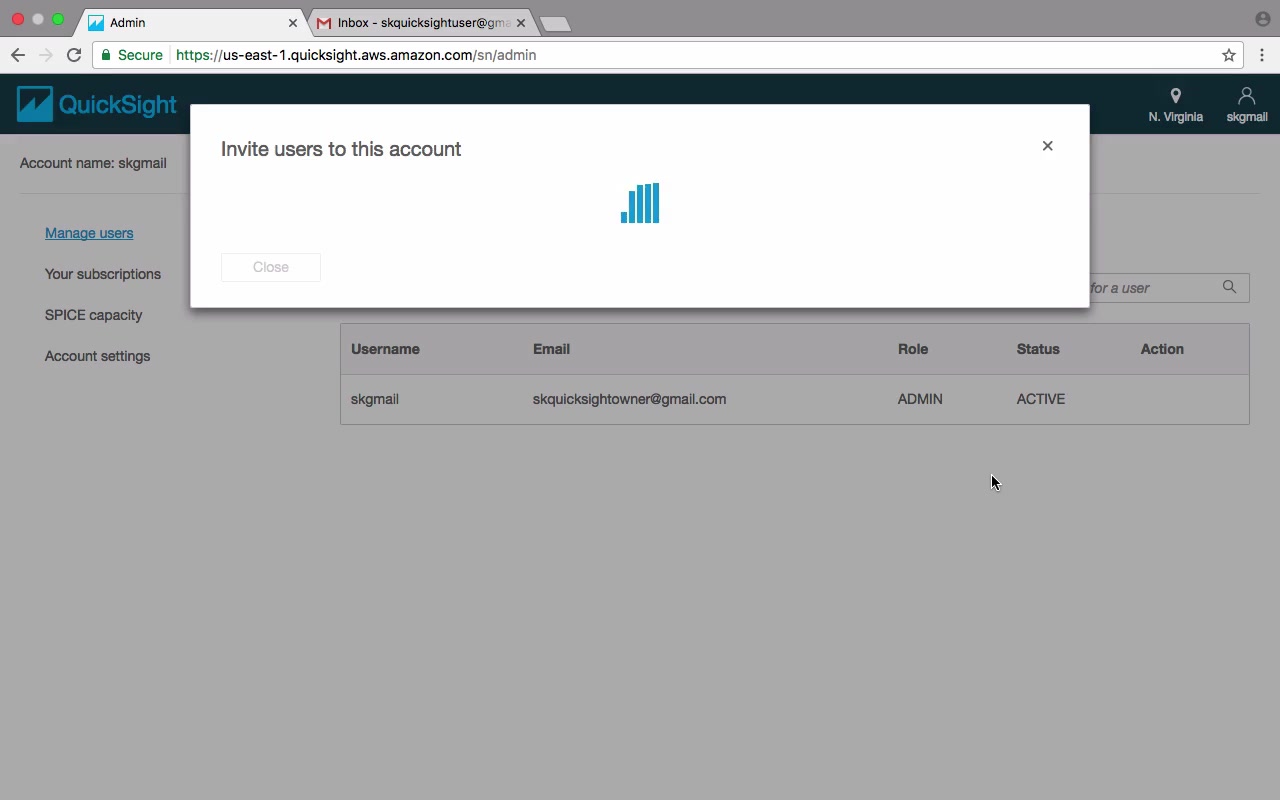Open Account settings page
Viewport: 1280px width, 800px height.
(98, 356)
